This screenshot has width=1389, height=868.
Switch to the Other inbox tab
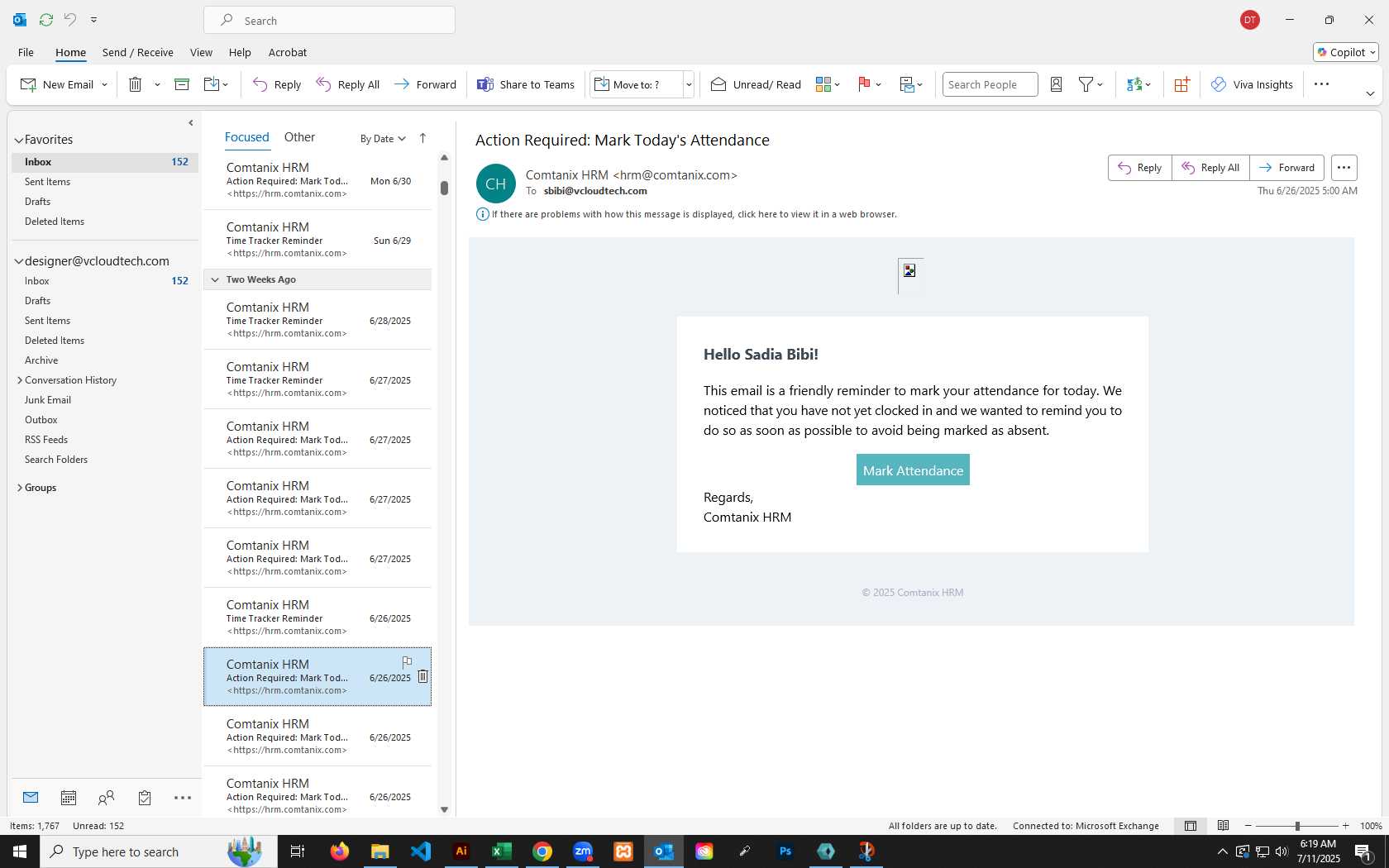click(x=299, y=137)
